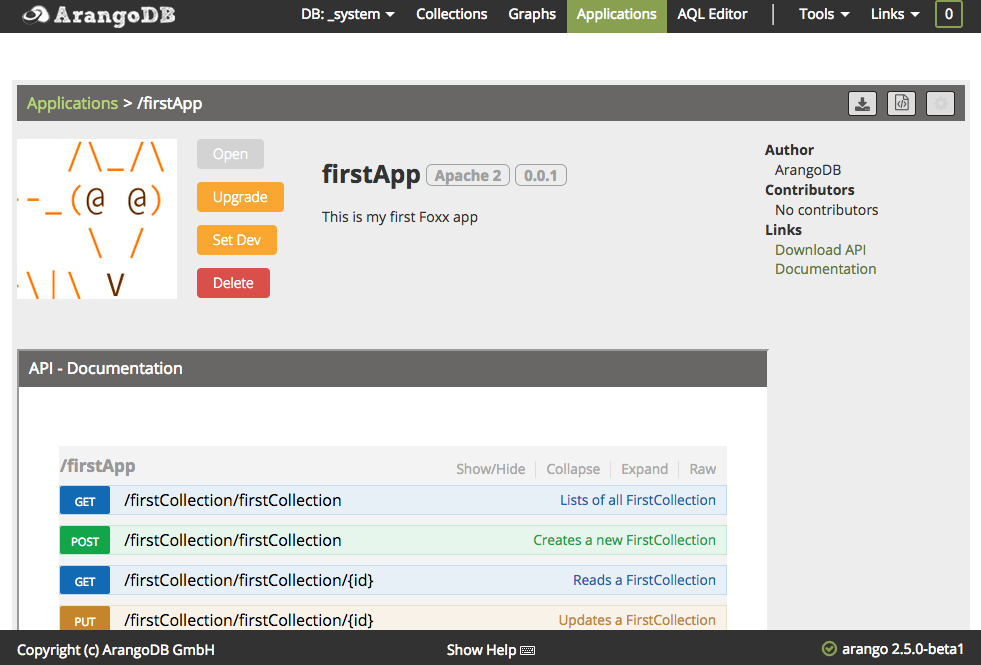
Task: Click the code file icon button
Action: (901, 103)
